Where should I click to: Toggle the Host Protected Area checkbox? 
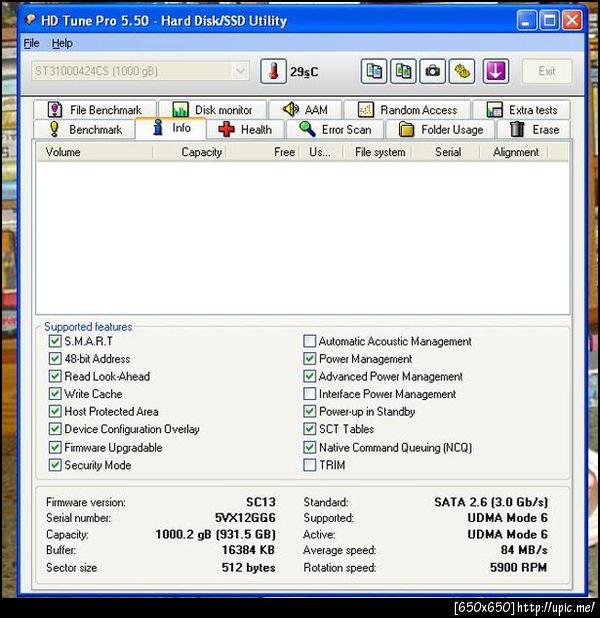pos(55,411)
